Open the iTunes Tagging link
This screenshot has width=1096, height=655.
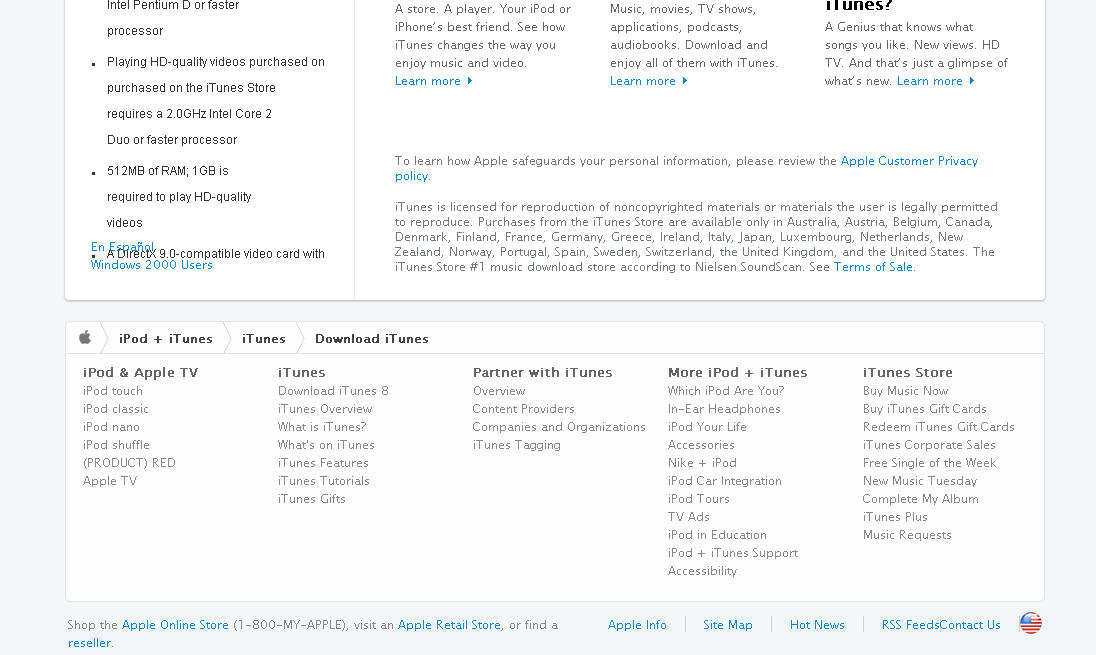pyautogui.click(x=517, y=445)
